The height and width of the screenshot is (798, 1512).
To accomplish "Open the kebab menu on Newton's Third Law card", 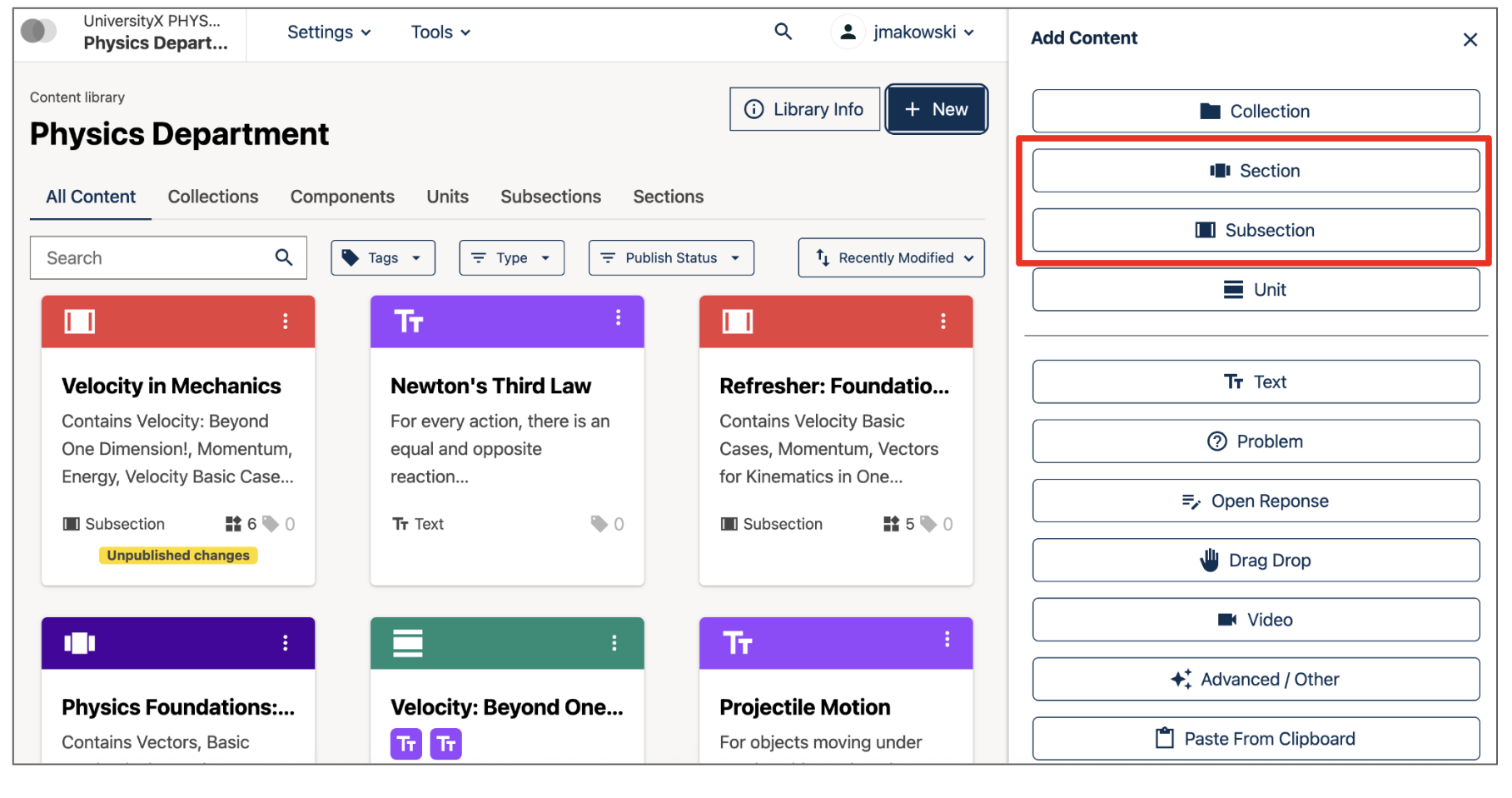I will 617,318.
